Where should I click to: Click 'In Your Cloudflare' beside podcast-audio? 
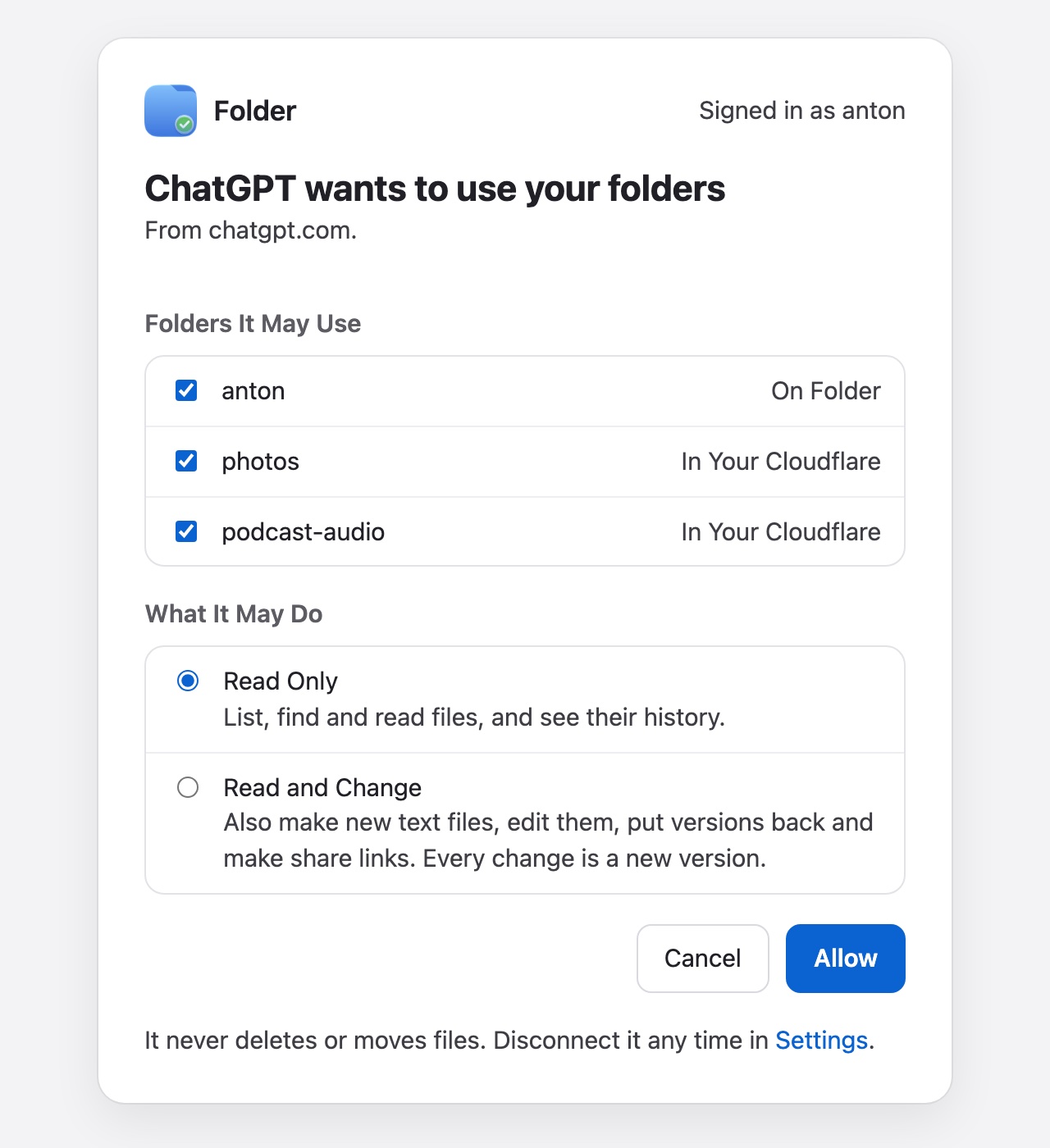pos(781,532)
